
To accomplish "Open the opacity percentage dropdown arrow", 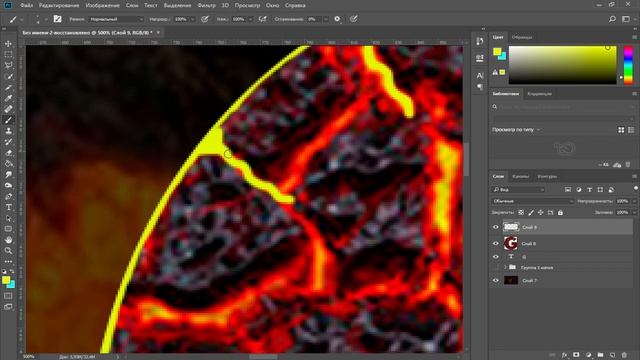I will 192,19.
